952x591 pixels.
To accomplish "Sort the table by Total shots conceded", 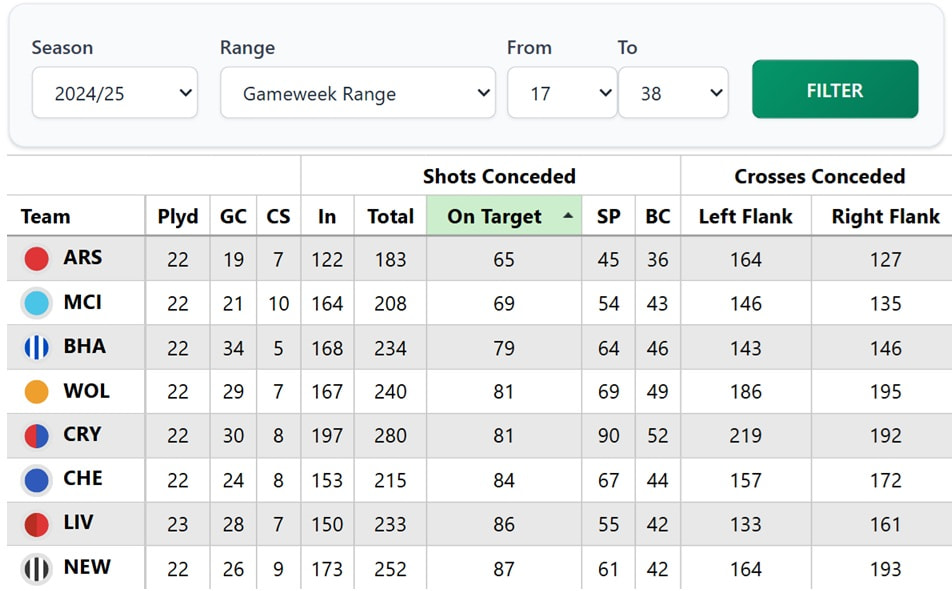I will [x=390, y=216].
